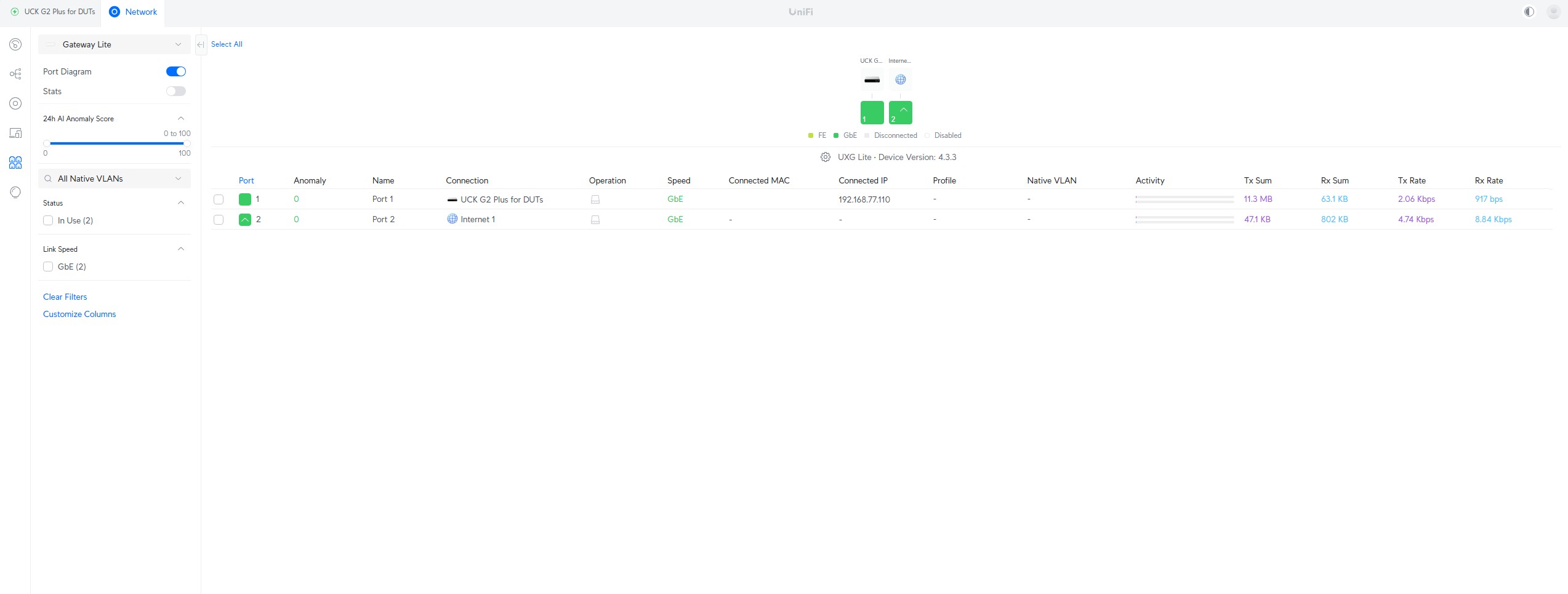Select green port 2 in the port diagram
Screen dimensions: 1568x594
(900, 113)
